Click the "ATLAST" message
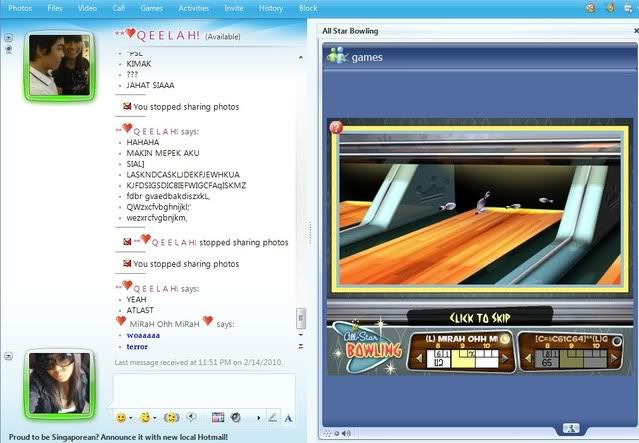Screen dimensions: 639x443 140,310
